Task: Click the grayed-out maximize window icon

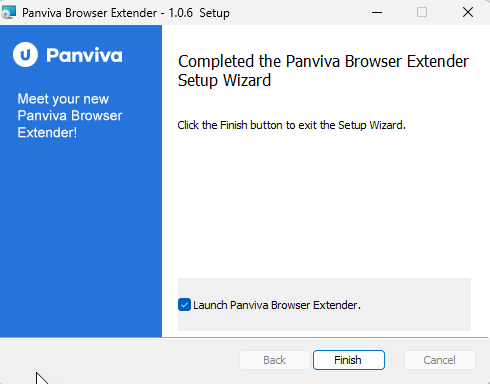Action: (x=422, y=12)
